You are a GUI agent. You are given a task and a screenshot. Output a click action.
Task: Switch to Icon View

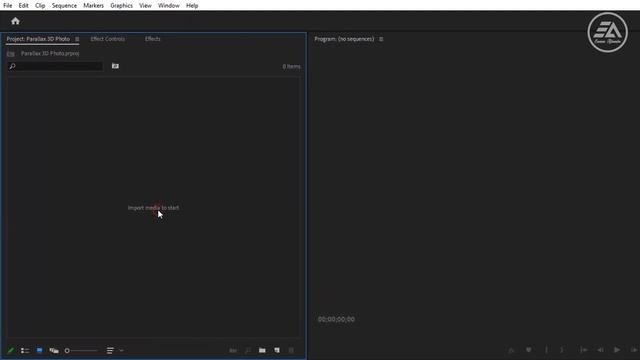point(39,350)
